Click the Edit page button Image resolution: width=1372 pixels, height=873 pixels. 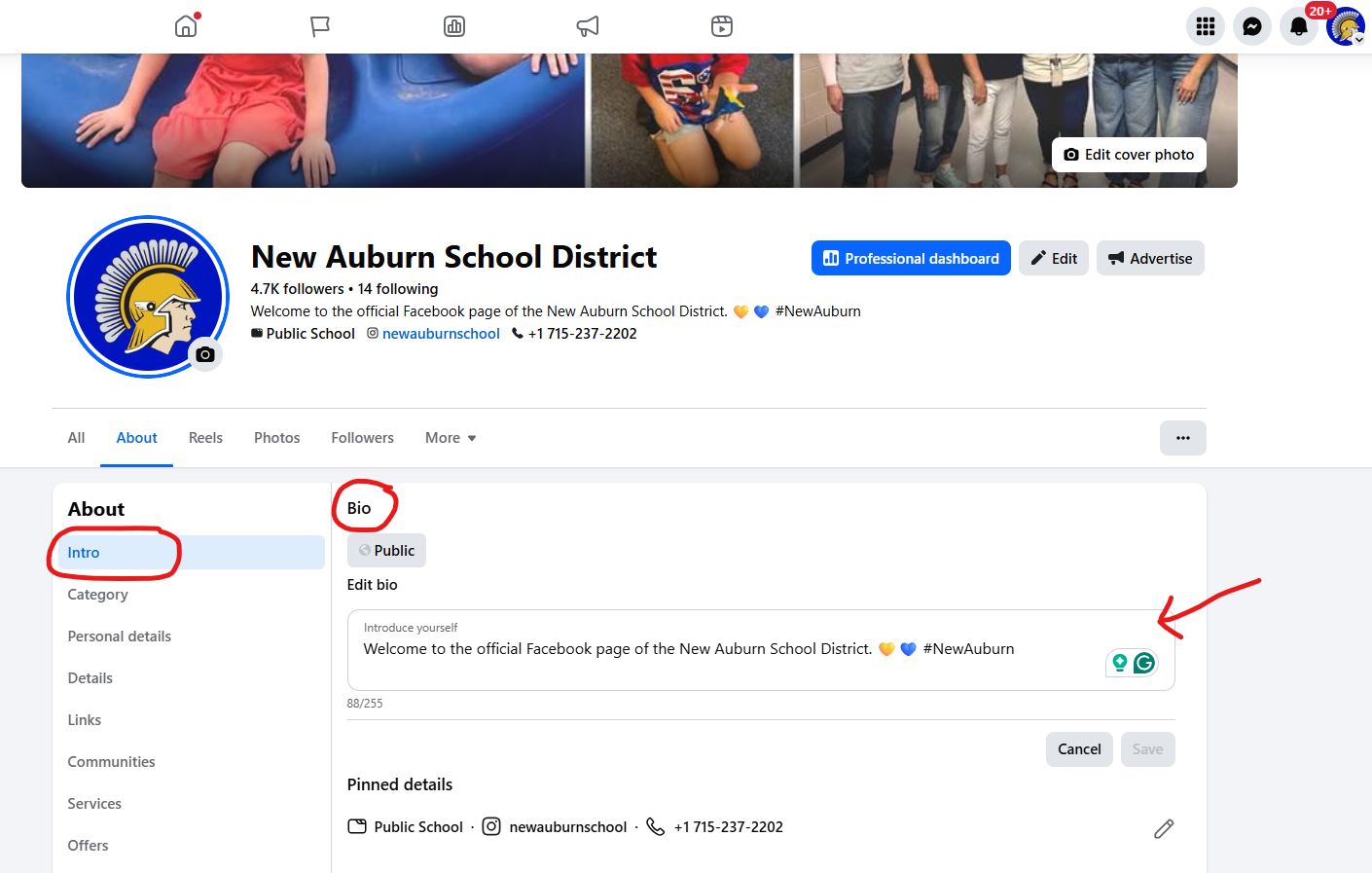coord(1054,258)
